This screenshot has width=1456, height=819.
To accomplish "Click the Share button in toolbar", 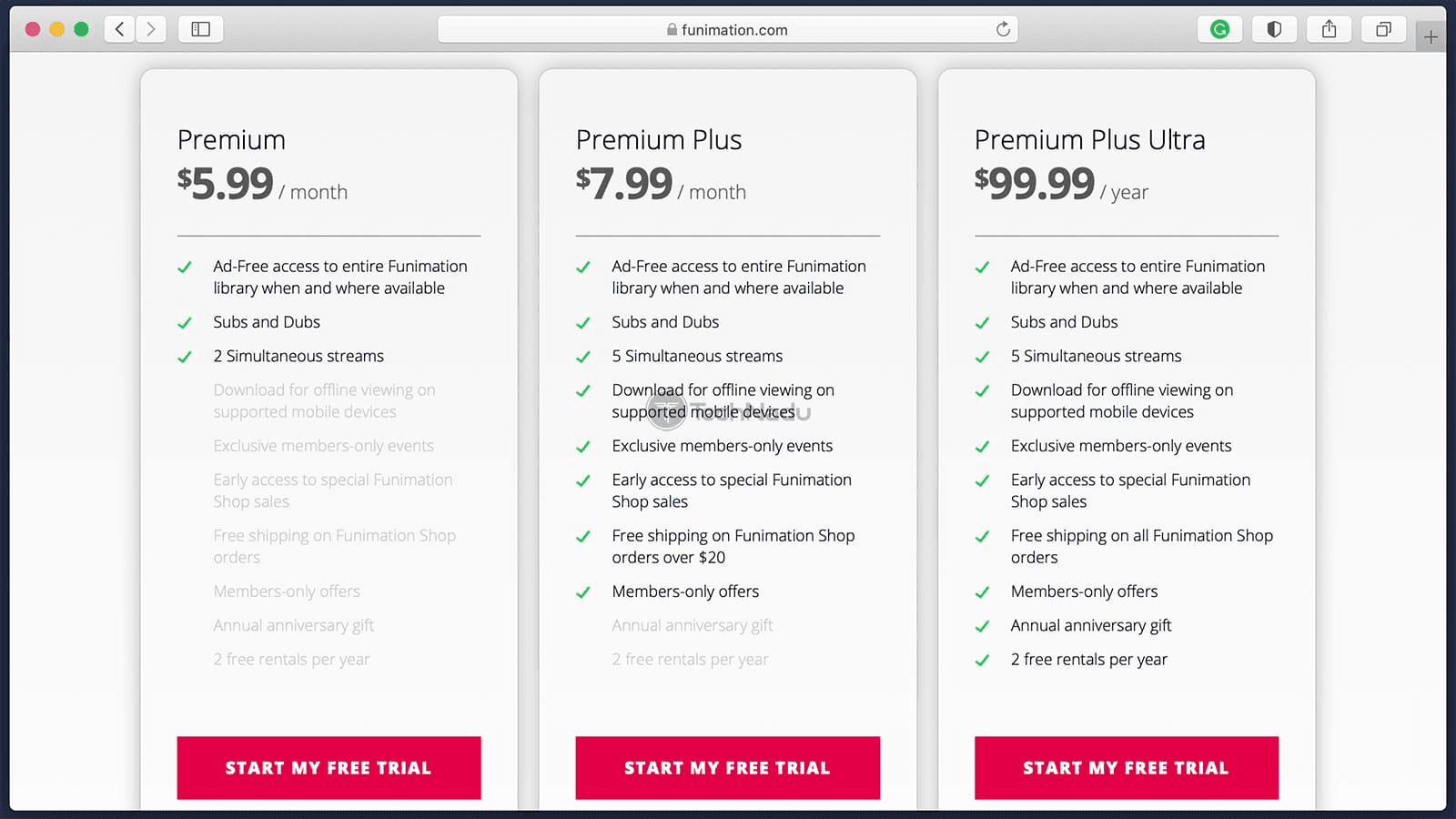I will [1329, 29].
